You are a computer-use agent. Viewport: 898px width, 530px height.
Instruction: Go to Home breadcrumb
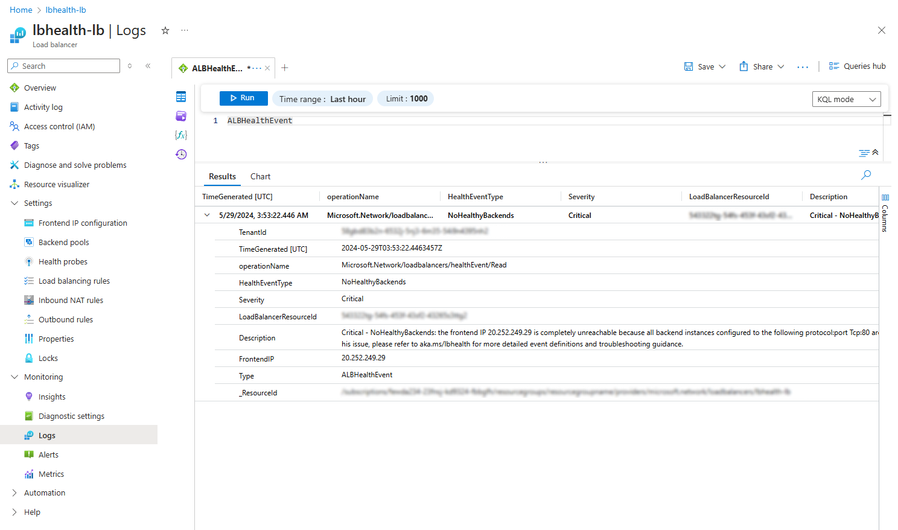tap(21, 10)
